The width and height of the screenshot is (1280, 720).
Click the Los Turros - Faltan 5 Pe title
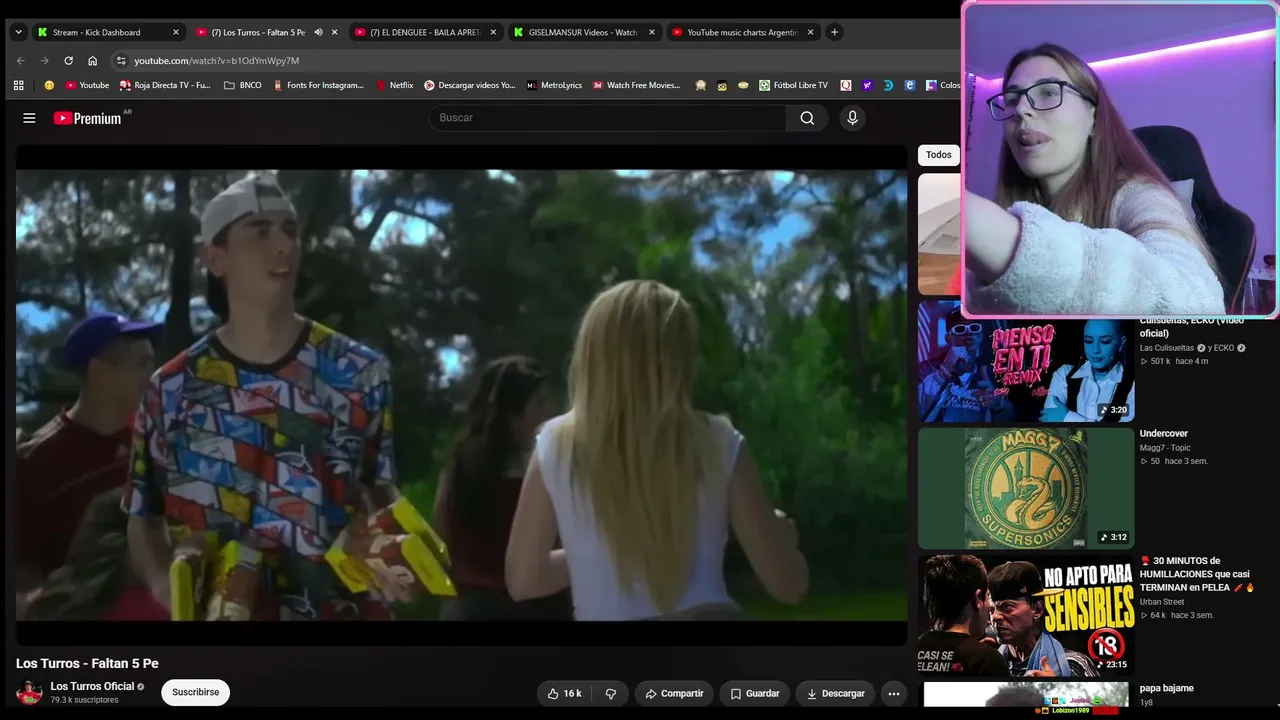pyautogui.click(x=87, y=663)
